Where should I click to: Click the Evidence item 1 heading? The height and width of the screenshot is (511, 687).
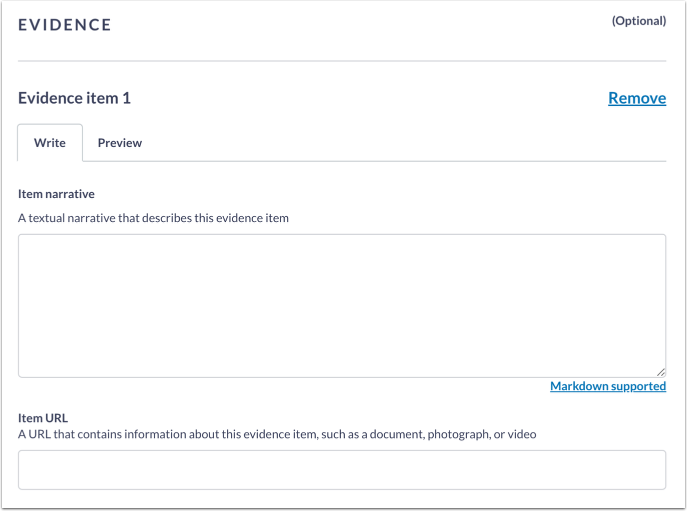74,98
